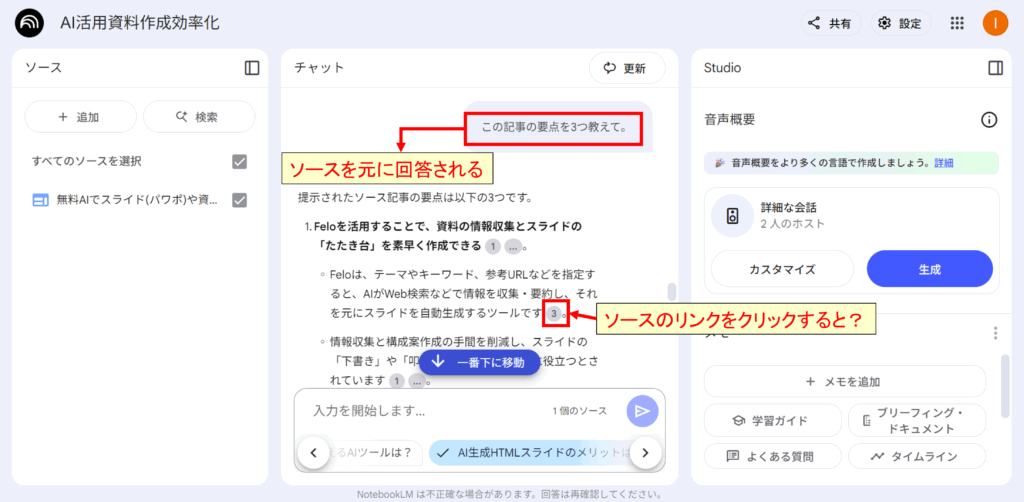
Task: Click the jump to bottom button
Action: tap(480, 362)
